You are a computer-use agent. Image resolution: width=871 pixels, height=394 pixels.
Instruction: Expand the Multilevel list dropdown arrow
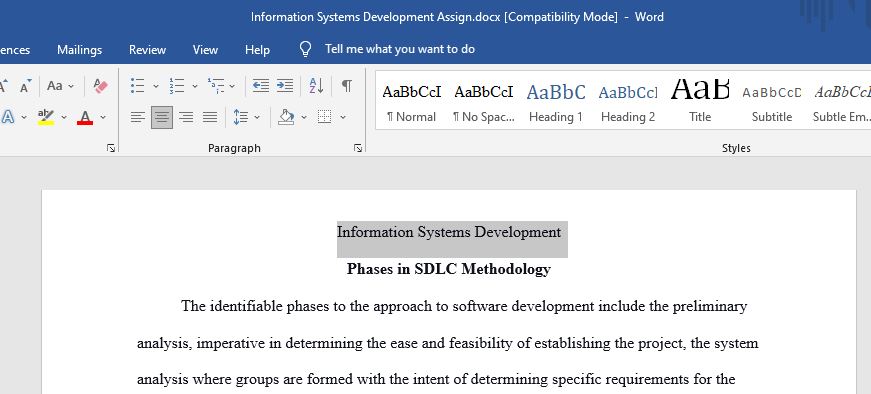click(232, 86)
